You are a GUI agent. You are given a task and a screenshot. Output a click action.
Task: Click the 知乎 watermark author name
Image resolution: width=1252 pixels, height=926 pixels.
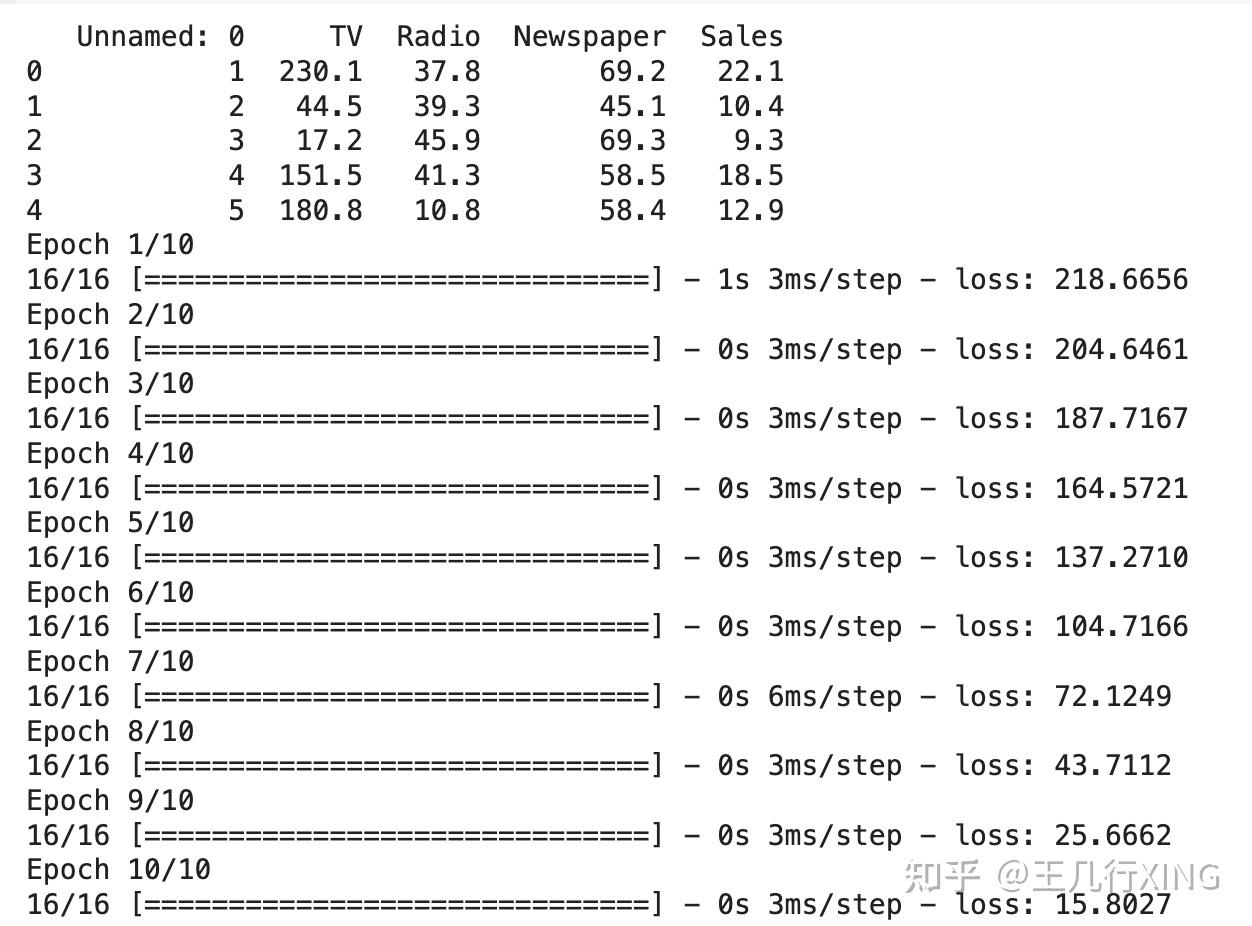click(x=1108, y=876)
